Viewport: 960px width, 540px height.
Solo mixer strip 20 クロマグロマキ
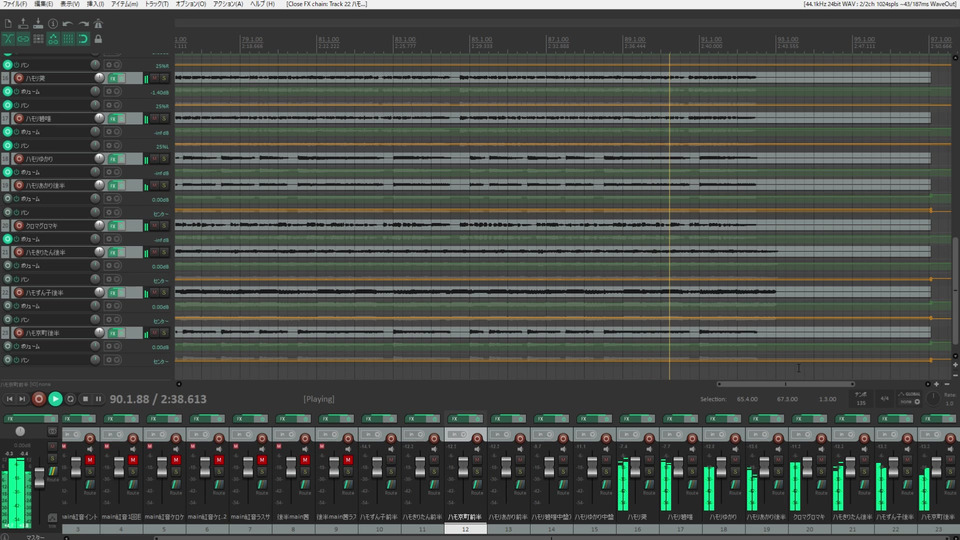(x=821, y=471)
